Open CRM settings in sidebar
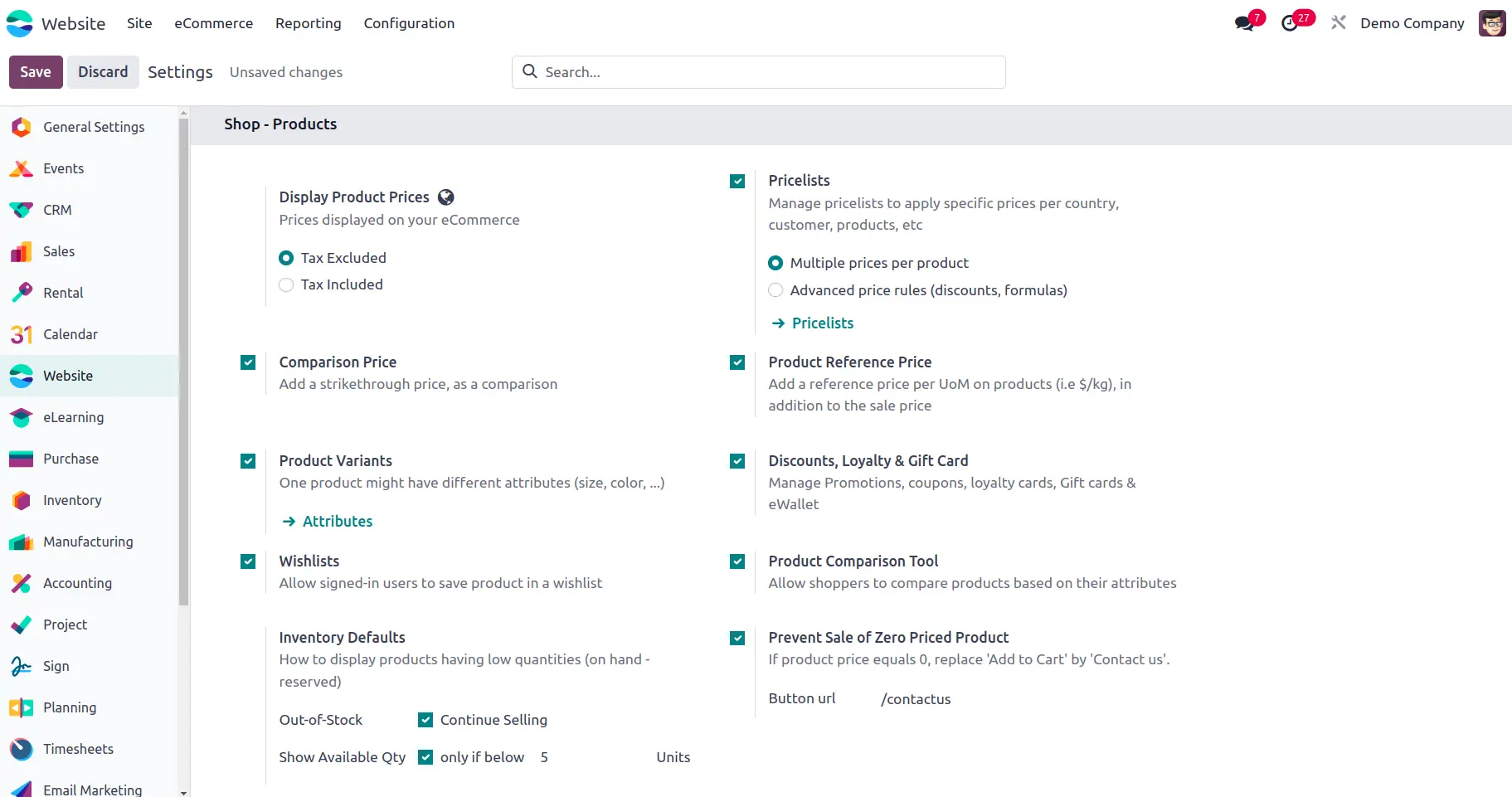This screenshot has width=1512, height=797. click(x=57, y=210)
